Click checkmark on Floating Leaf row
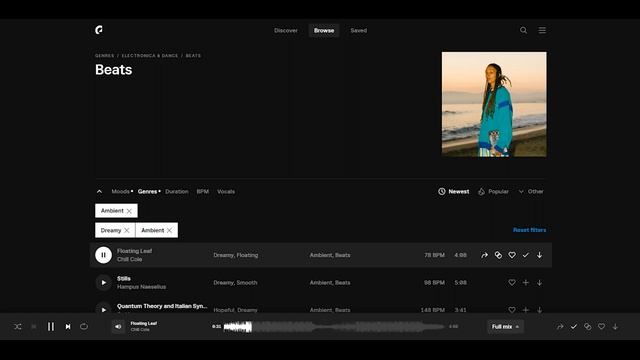Viewport: 640px width, 360px height. [526, 255]
